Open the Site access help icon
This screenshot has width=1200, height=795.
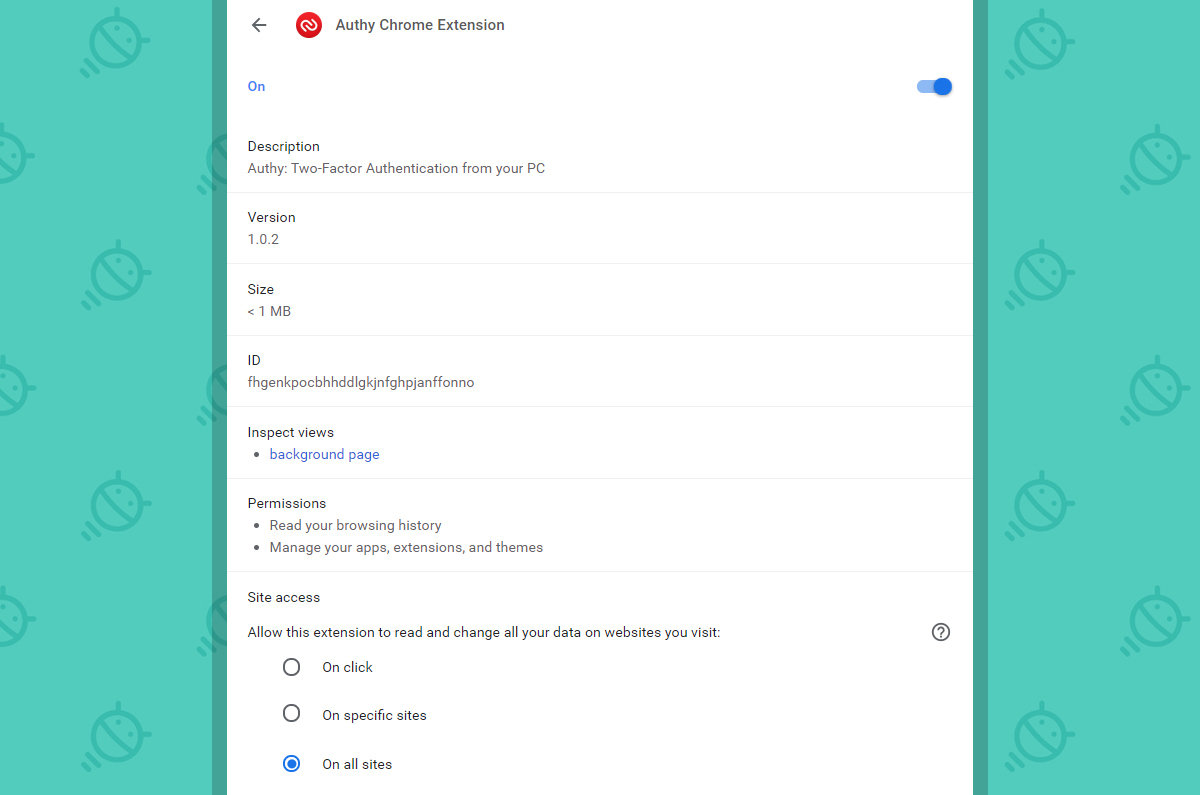tap(940, 632)
